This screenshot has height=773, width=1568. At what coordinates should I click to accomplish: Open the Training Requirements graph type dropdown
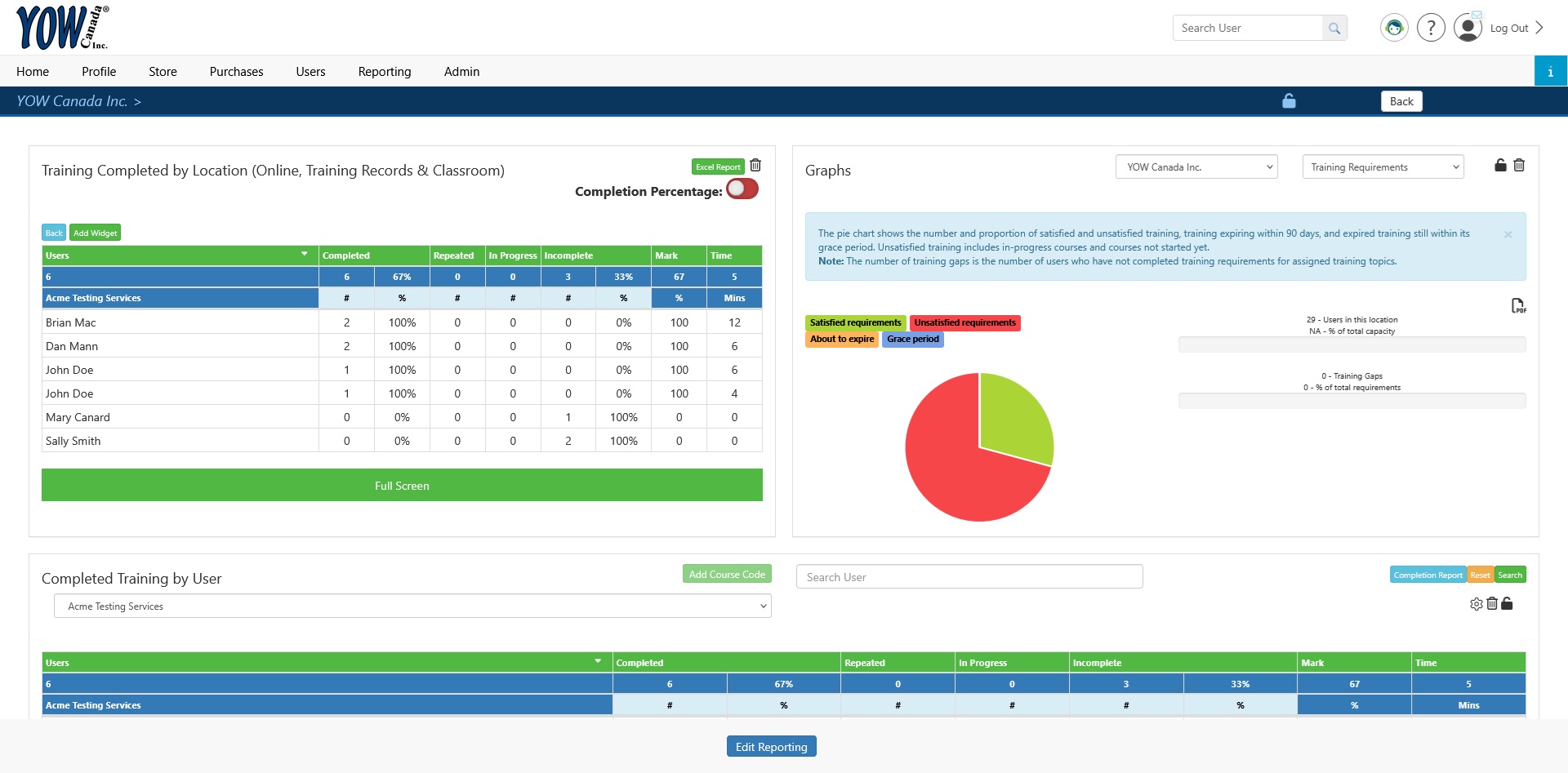click(1383, 167)
